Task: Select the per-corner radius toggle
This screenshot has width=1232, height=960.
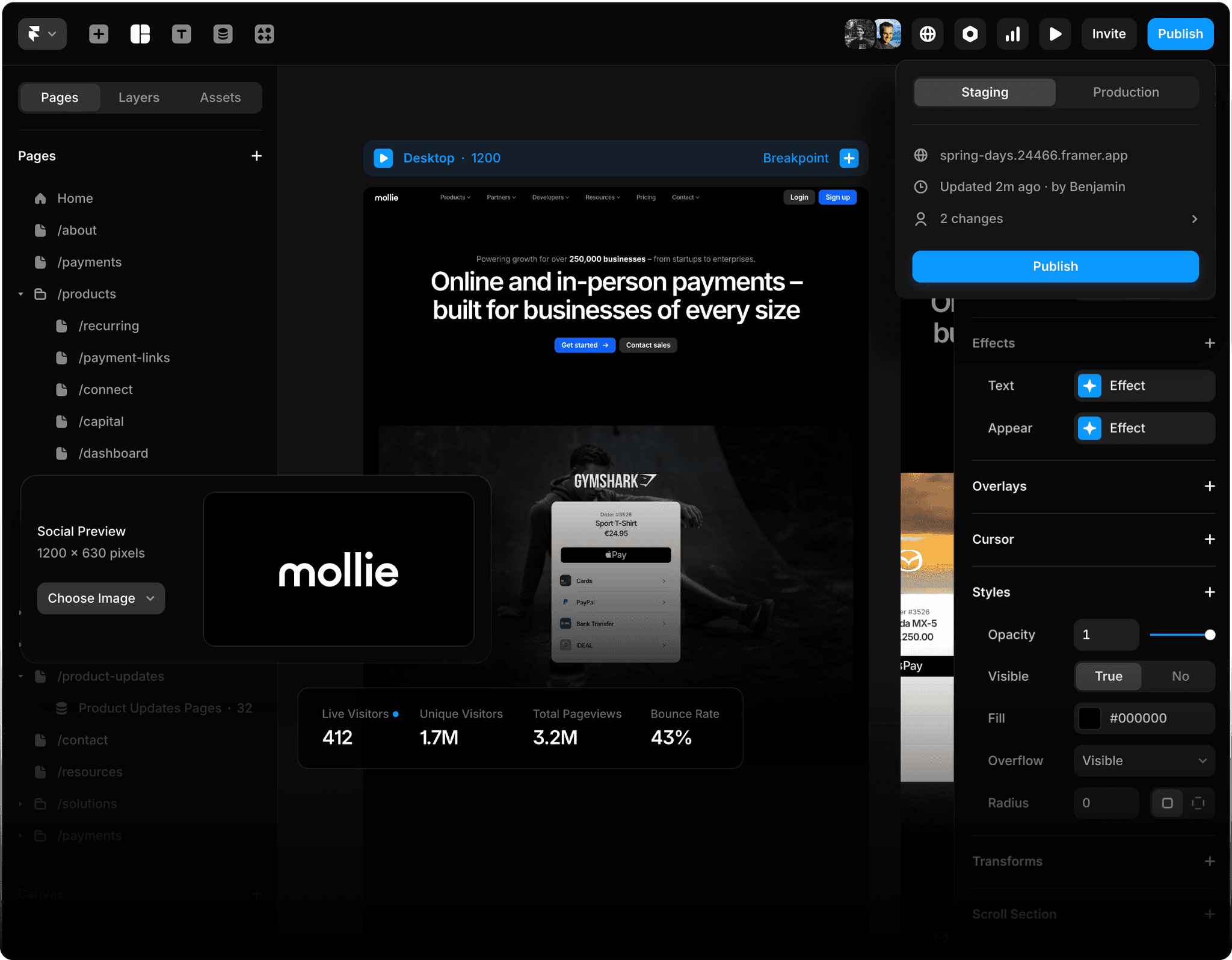Action: [1198, 803]
